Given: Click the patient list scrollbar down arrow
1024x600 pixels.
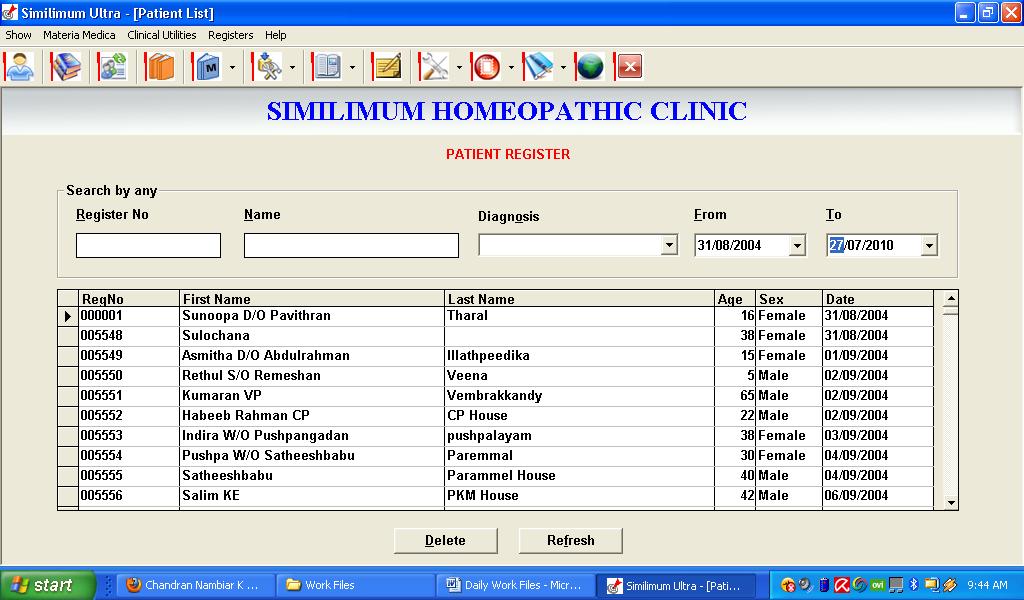Looking at the screenshot, I should click(950, 503).
